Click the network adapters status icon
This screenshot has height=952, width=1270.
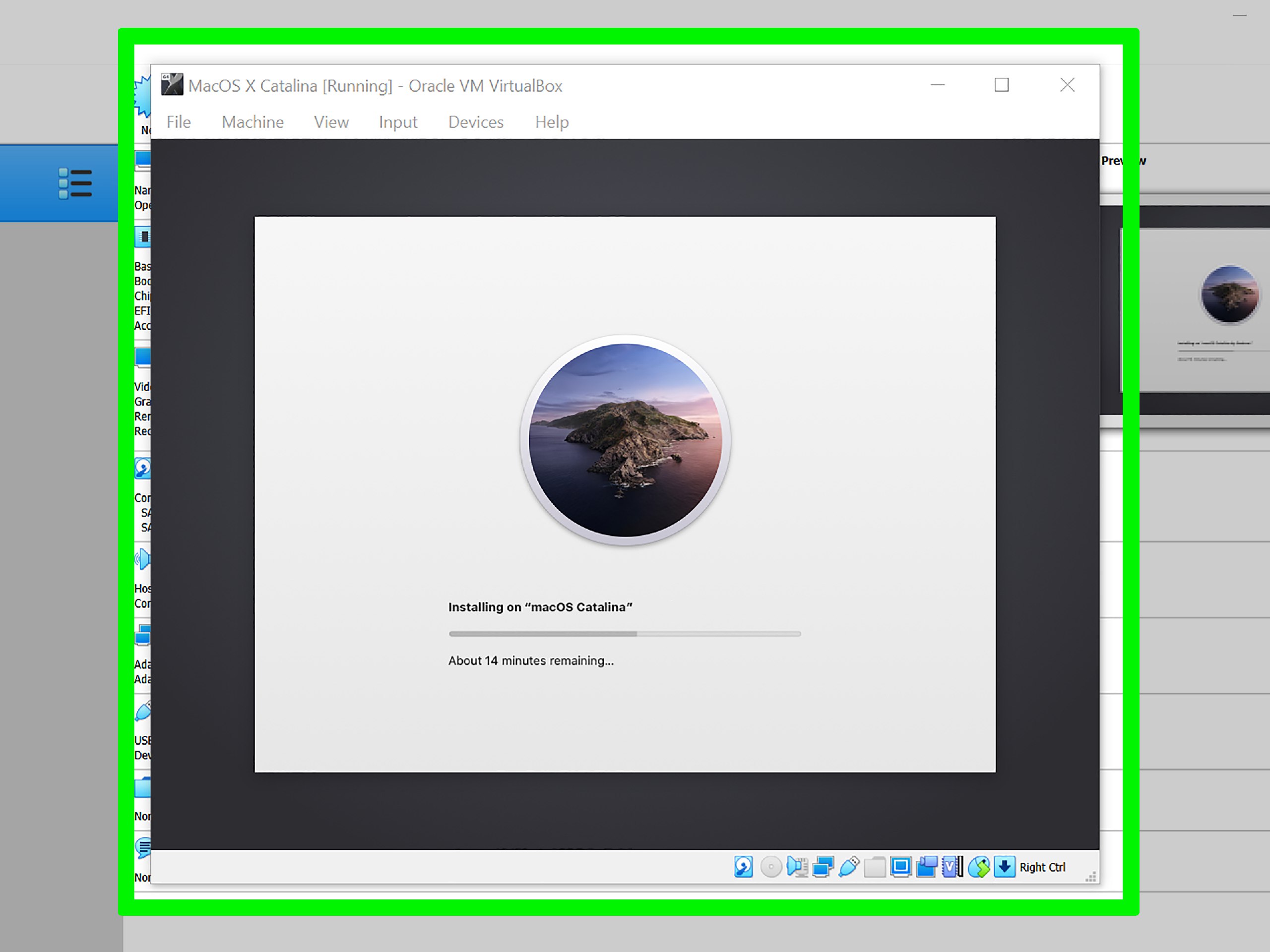823,867
